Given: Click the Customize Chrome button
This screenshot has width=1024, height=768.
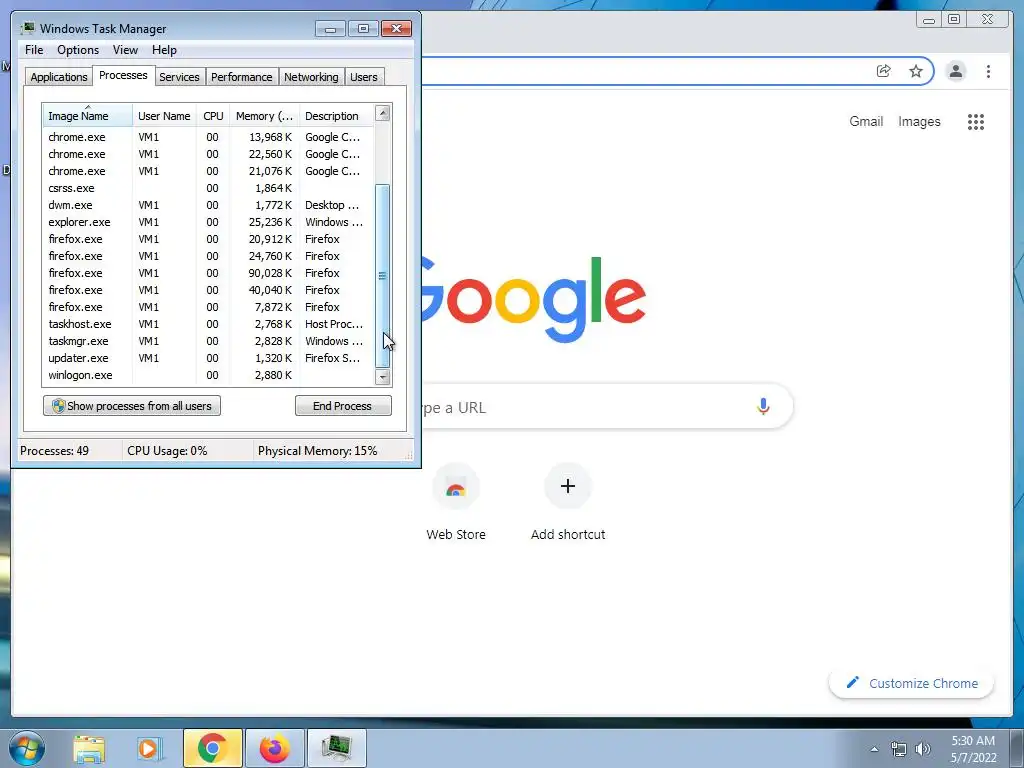Looking at the screenshot, I should tap(912, 683).
